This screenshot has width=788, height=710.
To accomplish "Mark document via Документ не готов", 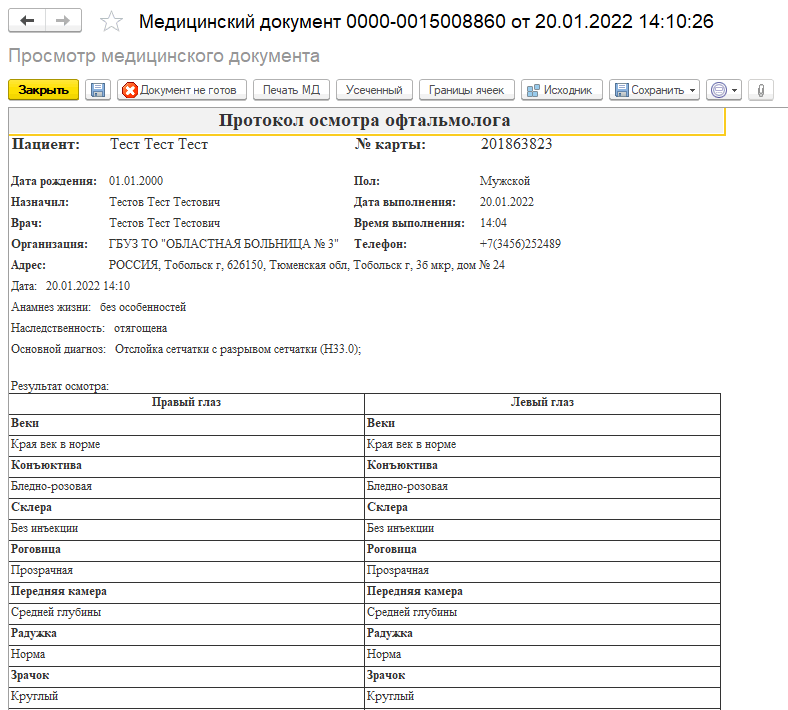I will (180, 90).
